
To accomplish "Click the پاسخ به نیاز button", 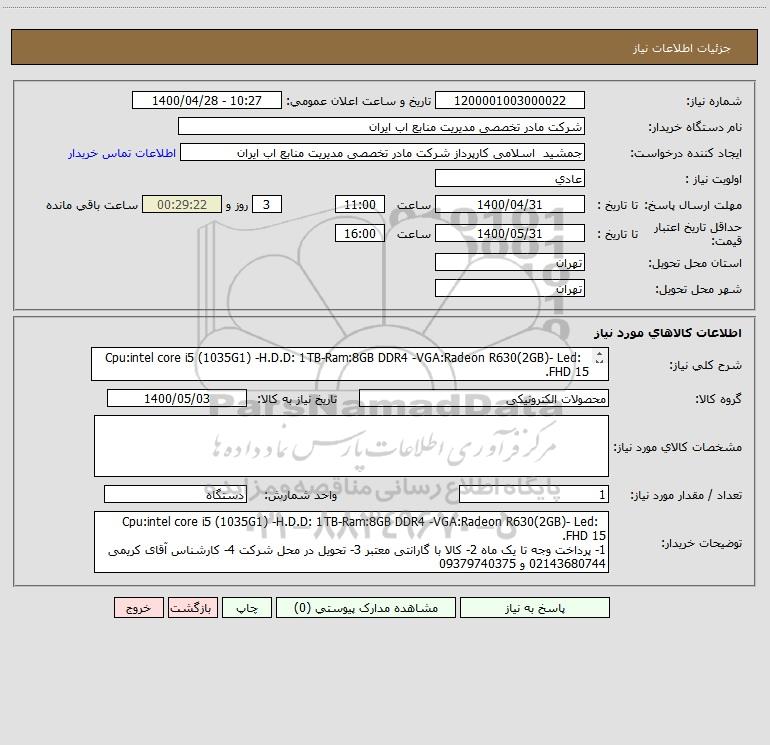I will tap(535, 607).
